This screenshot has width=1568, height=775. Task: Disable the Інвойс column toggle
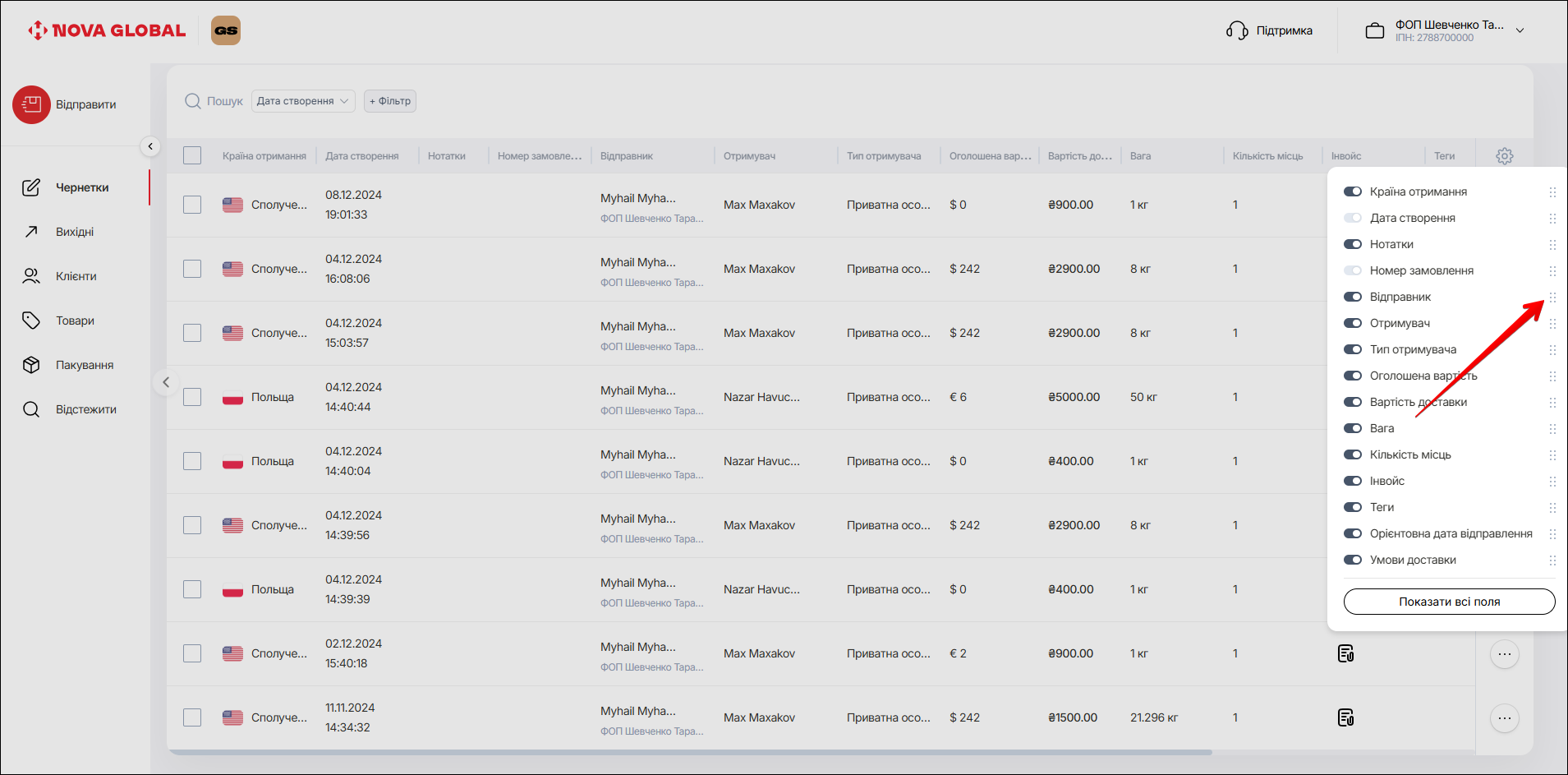pos(1352,481)
